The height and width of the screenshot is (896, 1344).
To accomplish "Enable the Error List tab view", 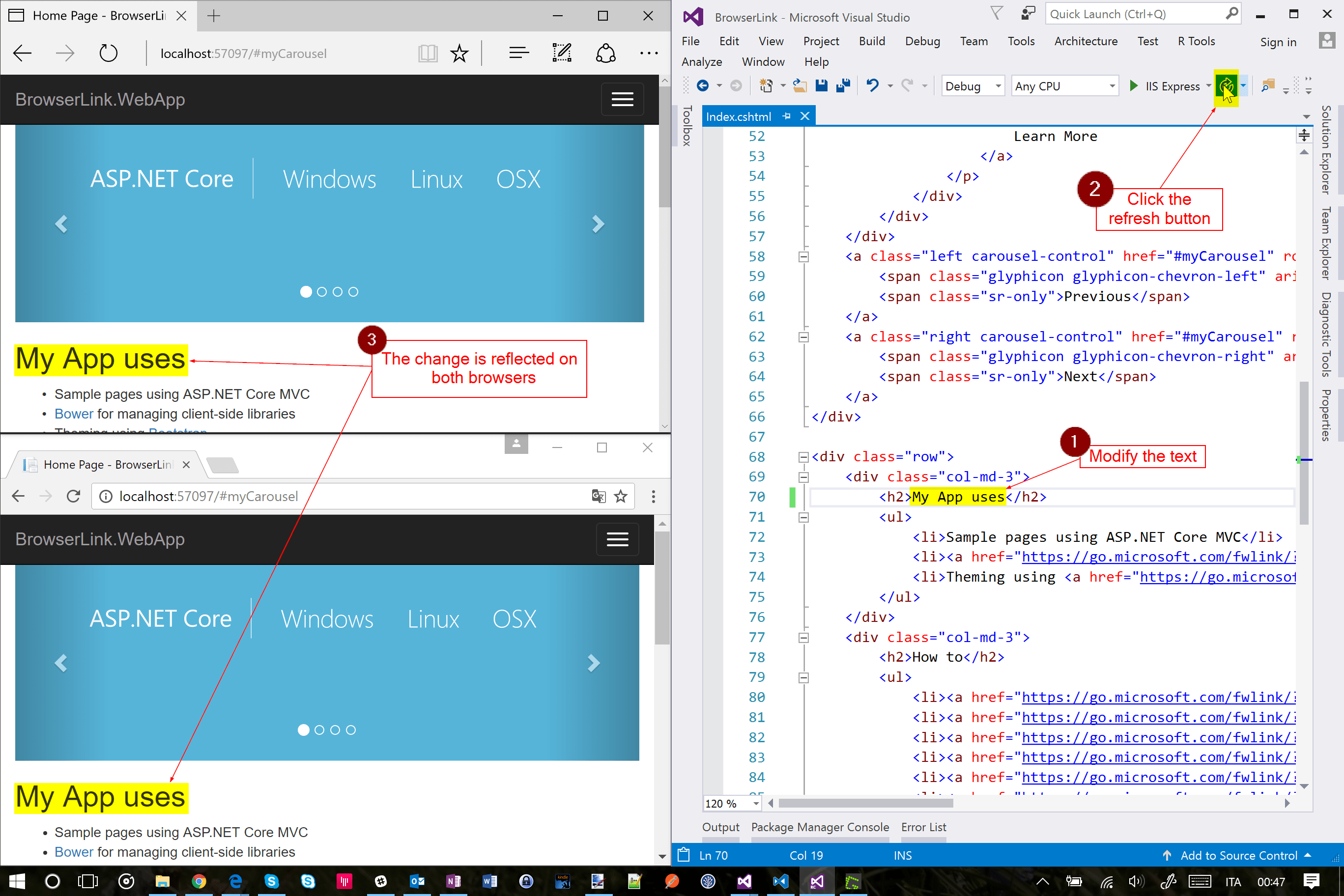I will 920,827.
